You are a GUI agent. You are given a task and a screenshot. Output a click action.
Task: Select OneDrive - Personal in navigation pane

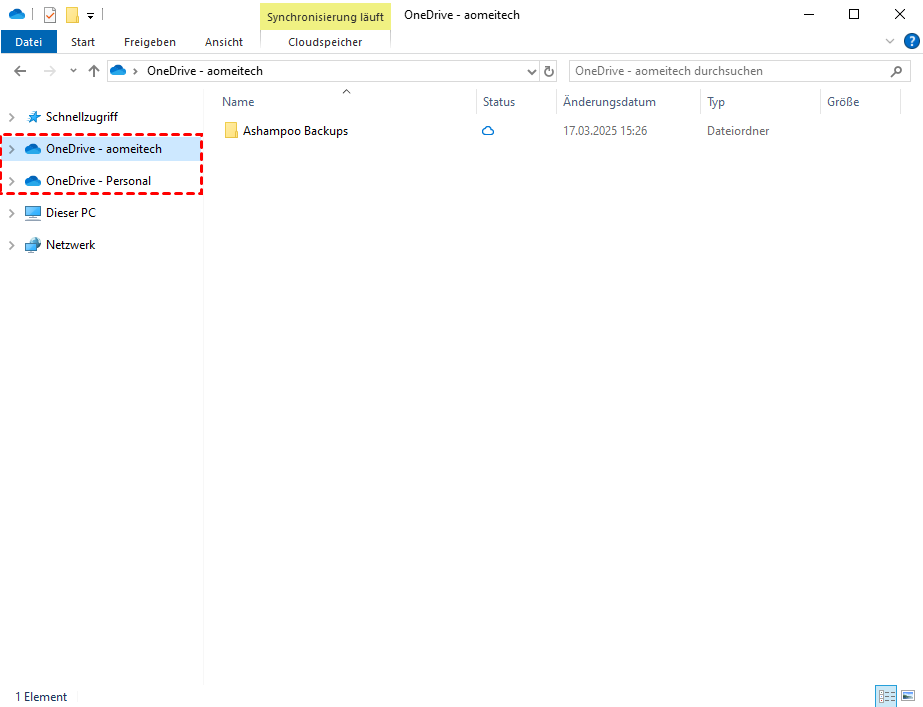tap(98, 181)
